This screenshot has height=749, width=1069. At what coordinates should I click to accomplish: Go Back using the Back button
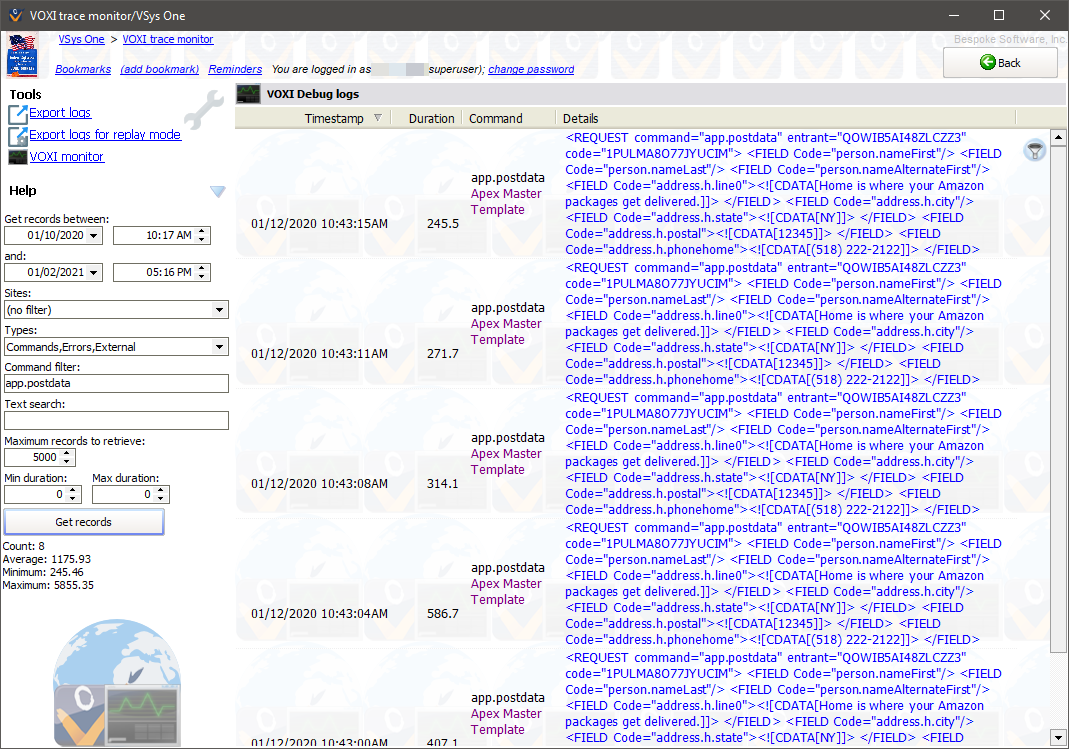coord(1000,62)
